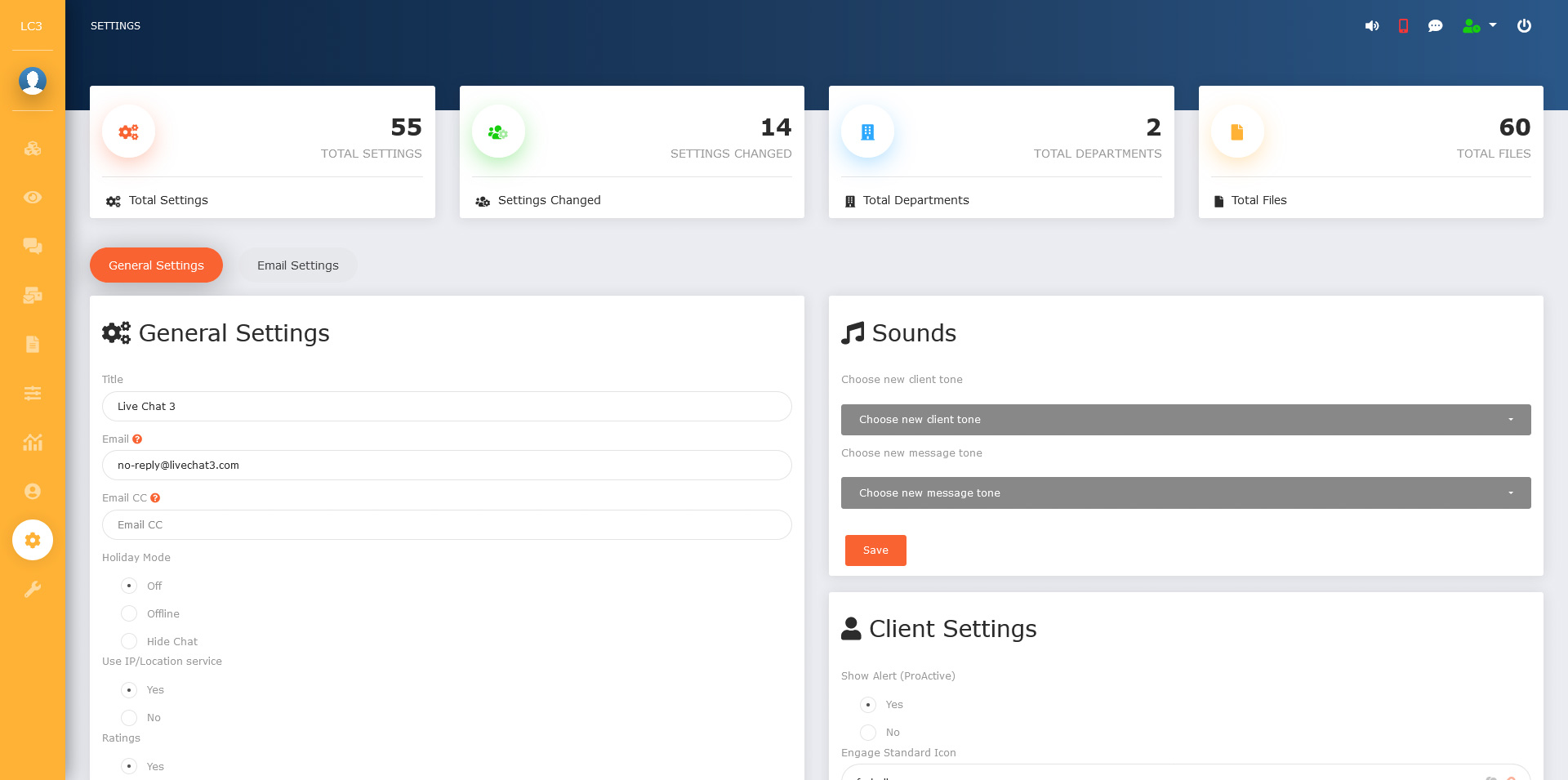
Task: Expand the Choose new message tone dropdown
Action: click(x=1185, y=493)
